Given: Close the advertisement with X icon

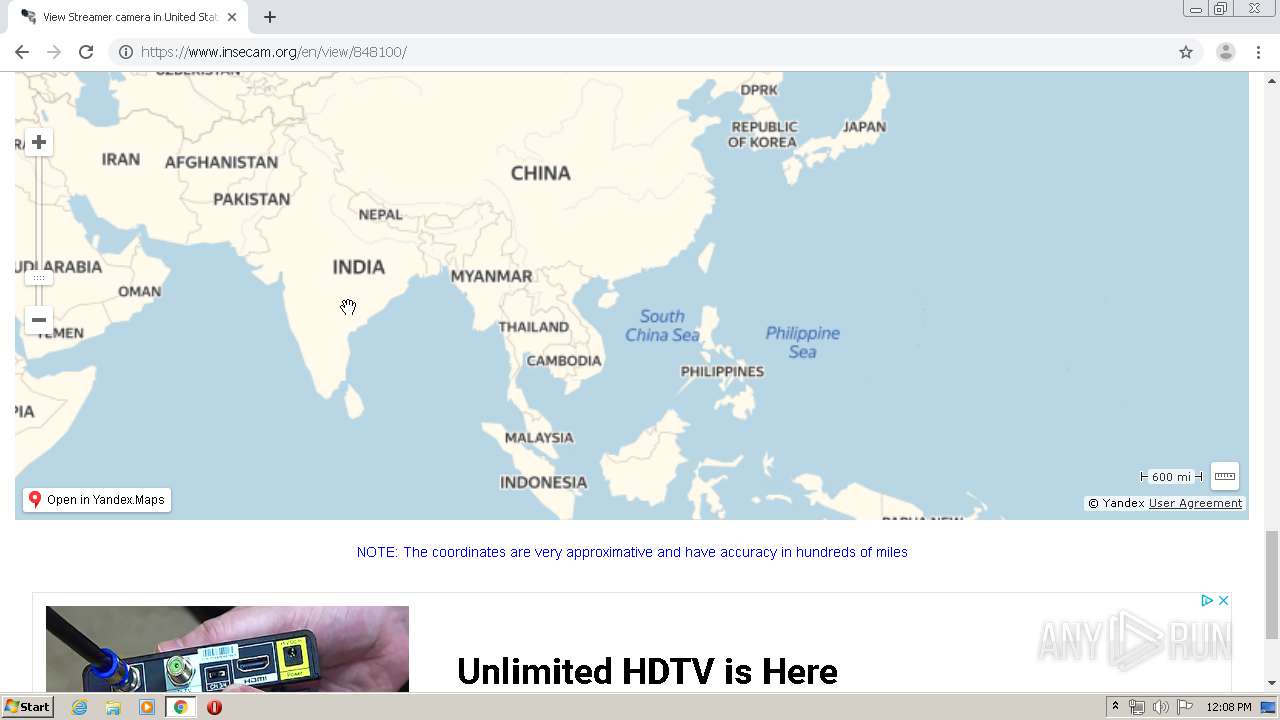Looking at the screenshot, I should (x=1223, y=600).
